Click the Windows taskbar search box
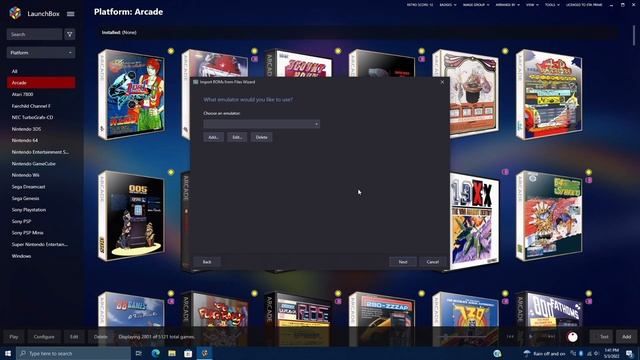 point(73,353)
